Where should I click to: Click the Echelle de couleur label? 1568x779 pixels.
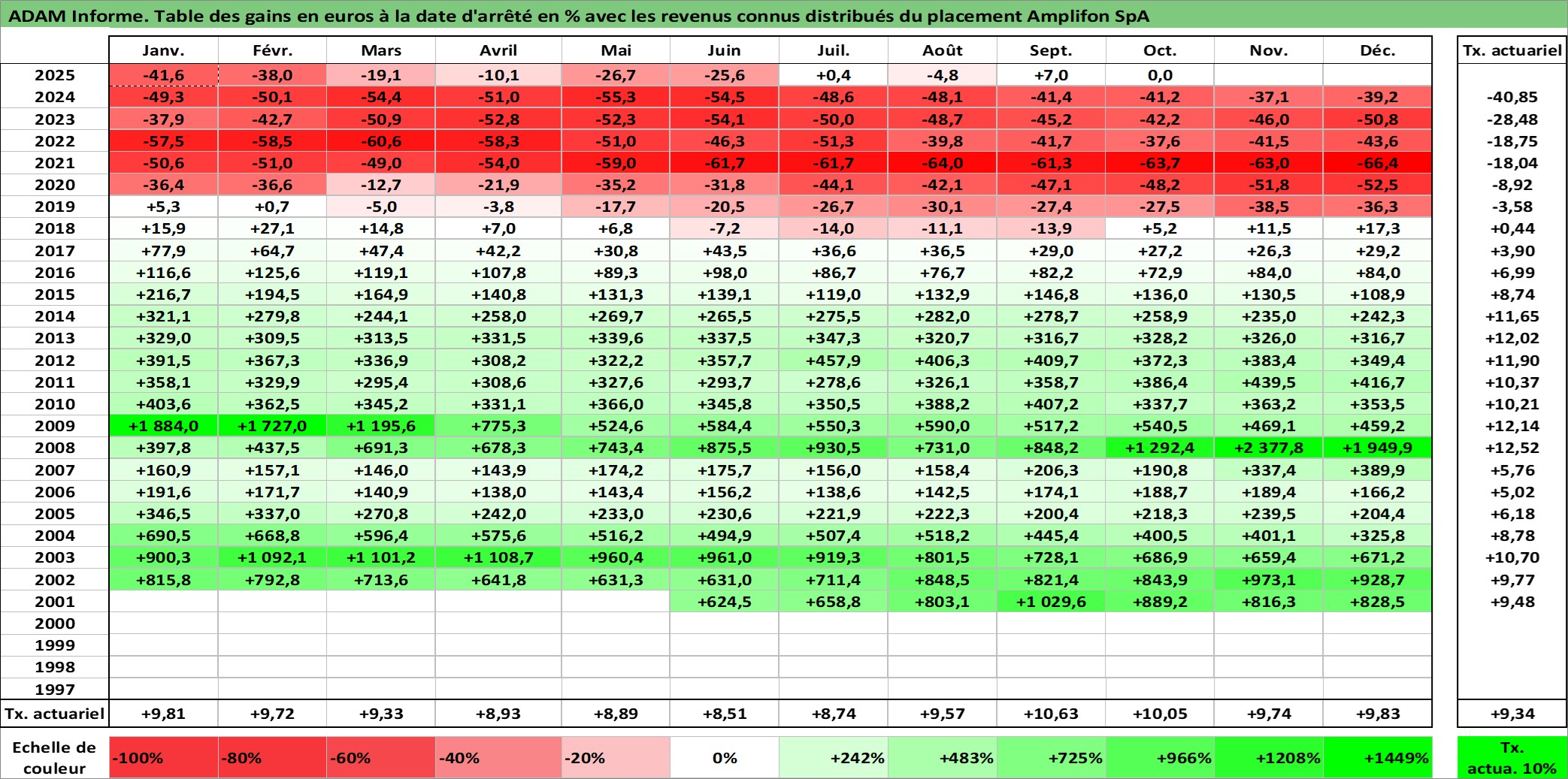(x=55, y=757)
